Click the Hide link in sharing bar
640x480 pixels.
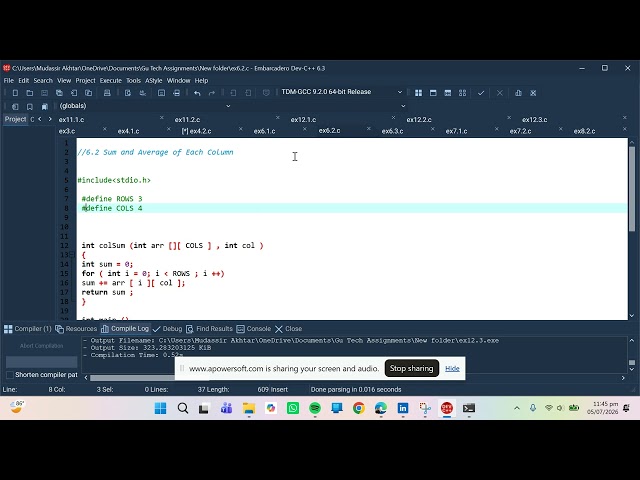click(452, 368)
